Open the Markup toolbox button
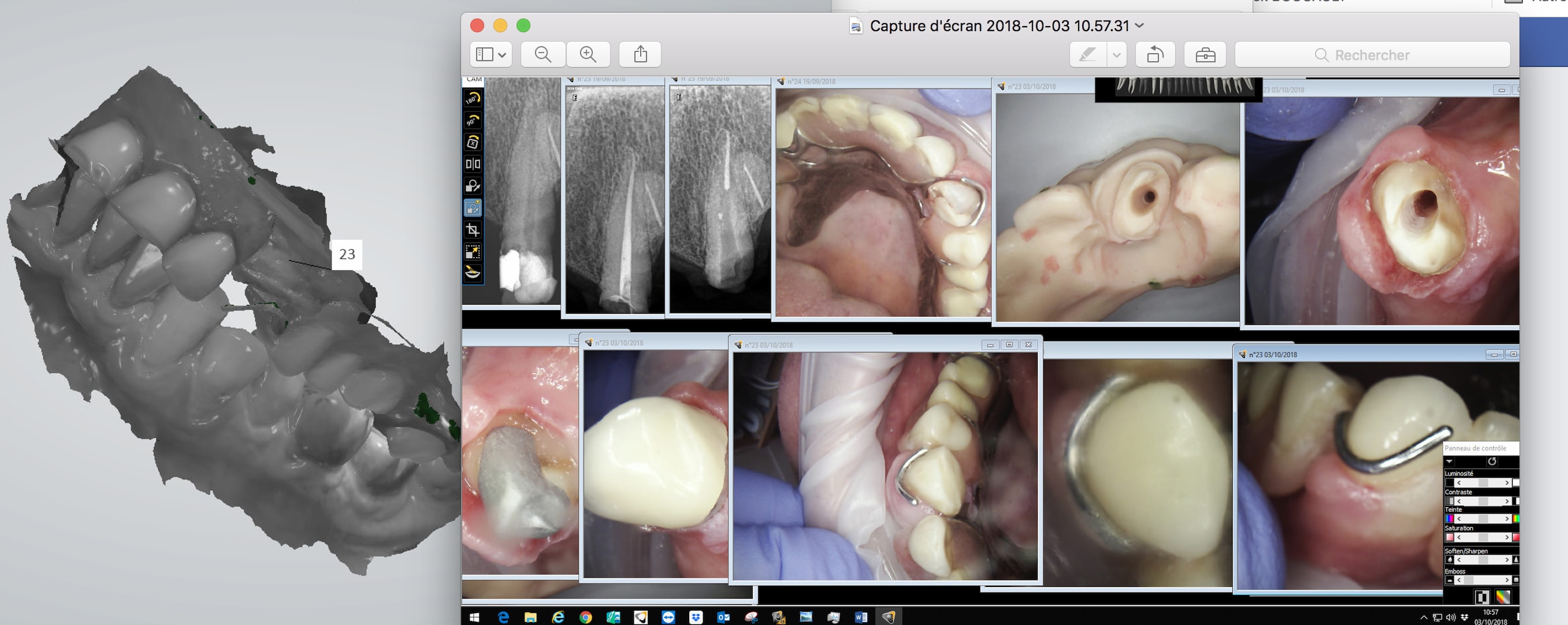1568x625 pixels. pos(1205,55)
